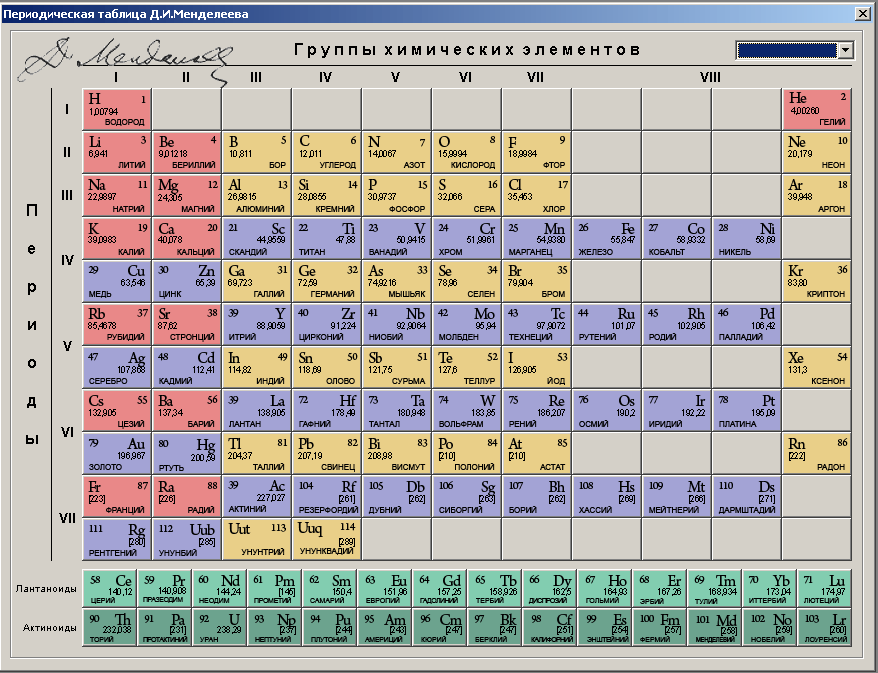Image resolution: width=878 pixels, height=673 pixels.
Task: Select the lanthanum cell (La, Лантан)
Action: pyautogui.click(x=257, y=410)
